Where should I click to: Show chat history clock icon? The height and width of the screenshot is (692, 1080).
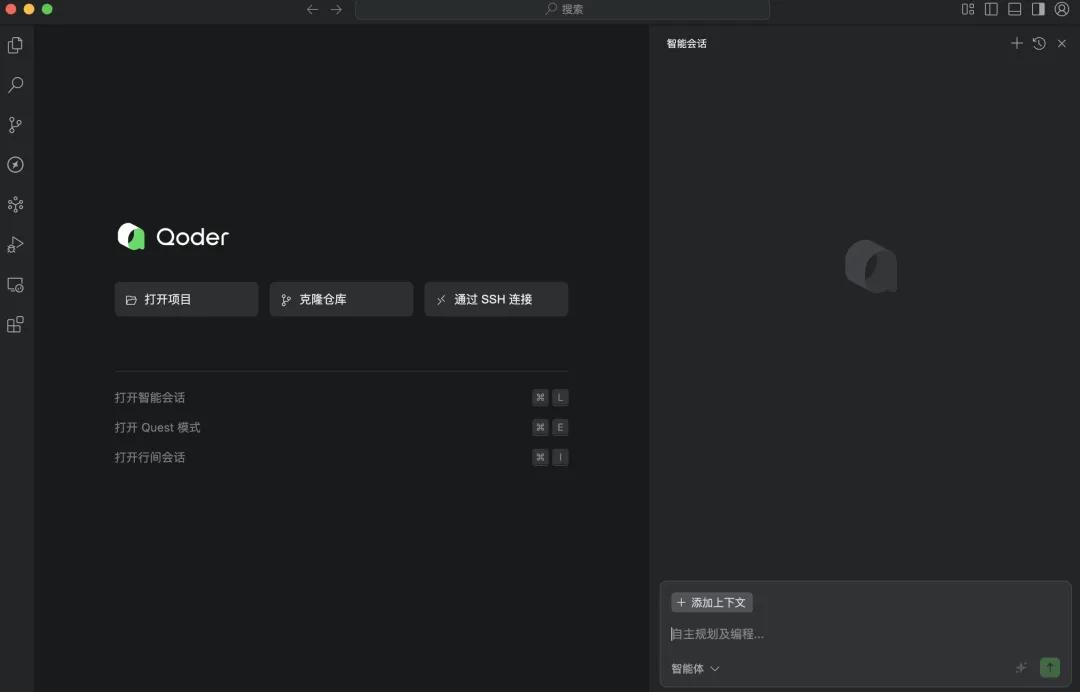pos(1039,43)
